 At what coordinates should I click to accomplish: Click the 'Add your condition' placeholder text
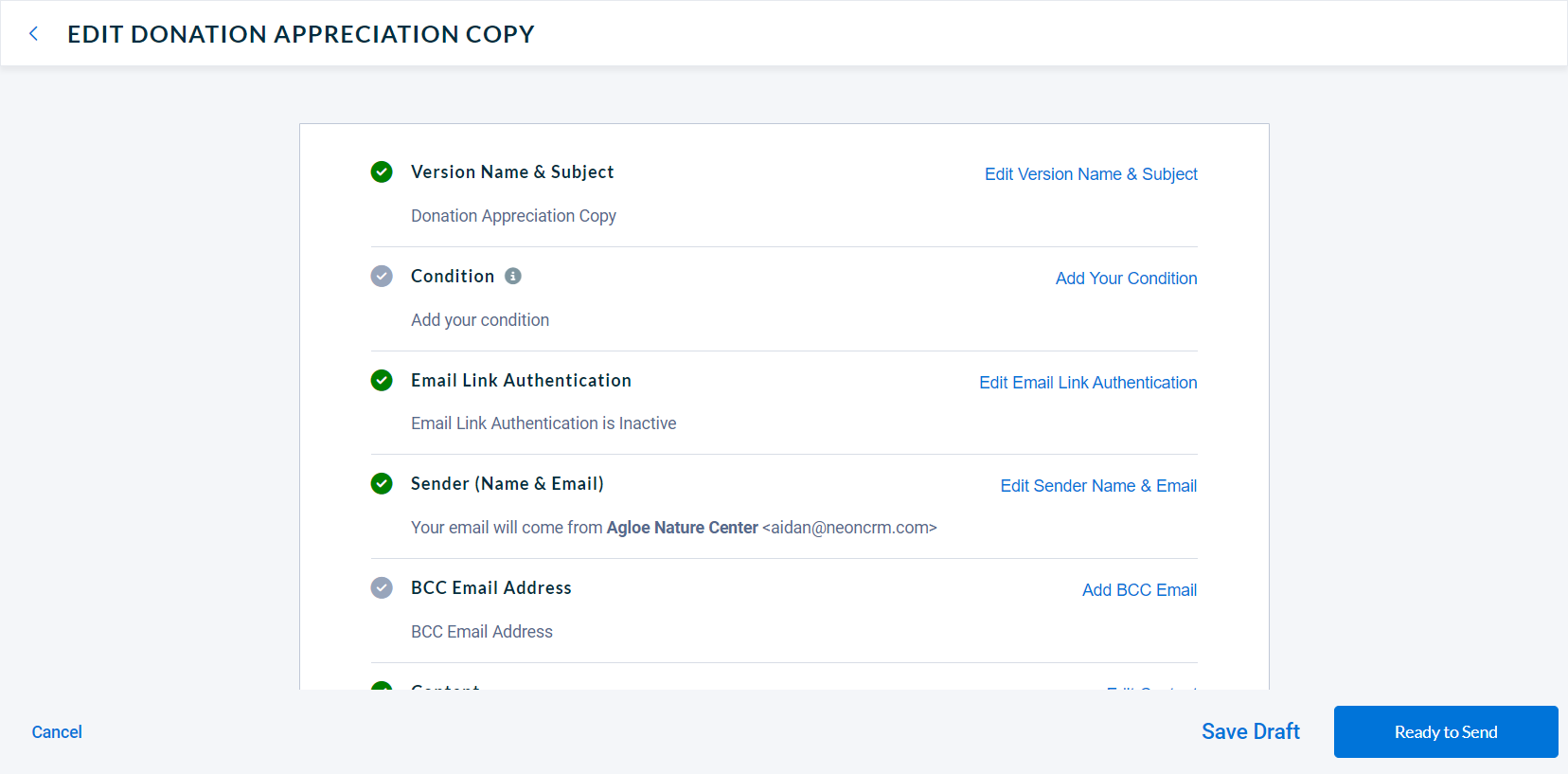click(x=480, y=320)
